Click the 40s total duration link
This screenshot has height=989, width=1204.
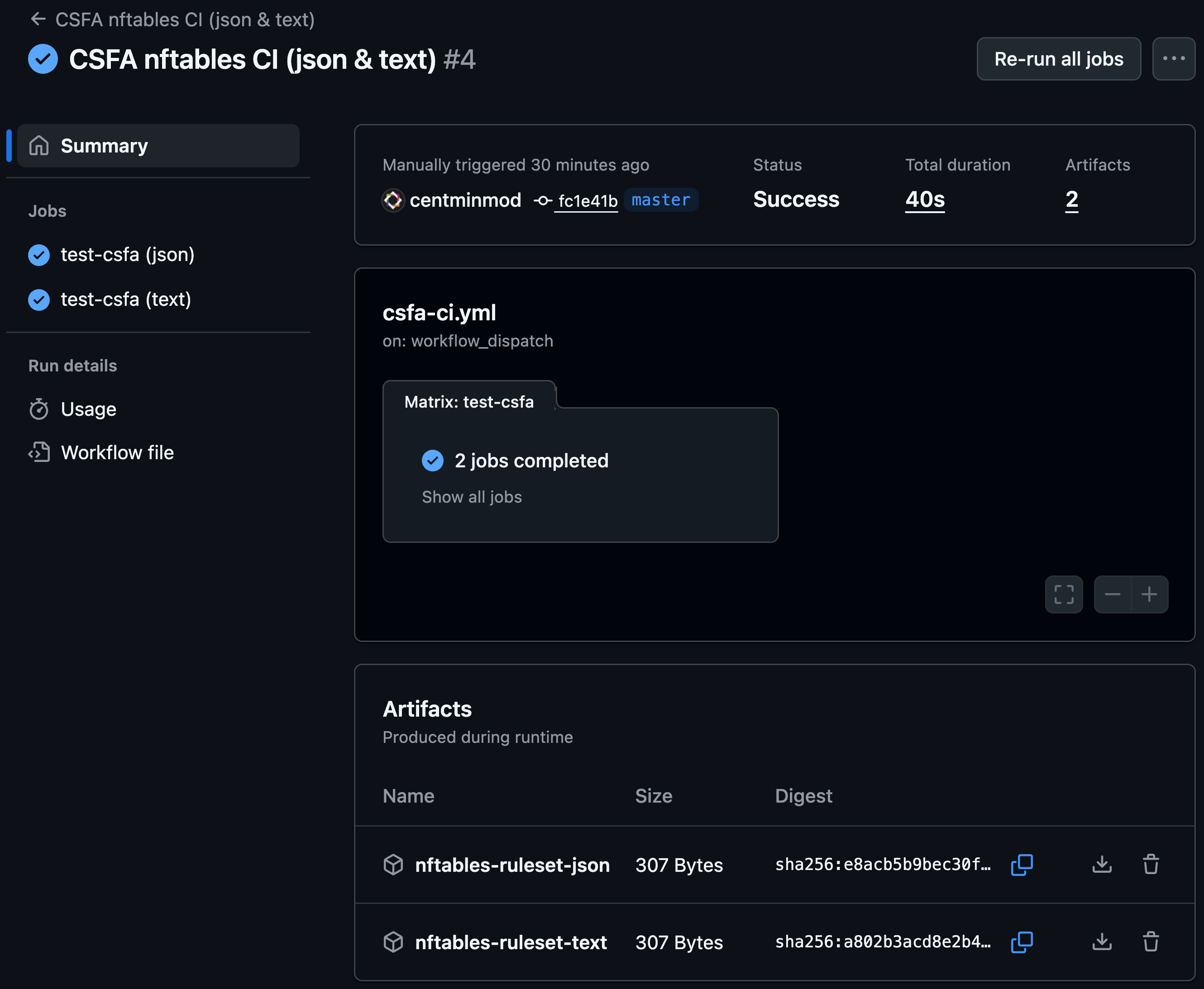click(925, 200)
